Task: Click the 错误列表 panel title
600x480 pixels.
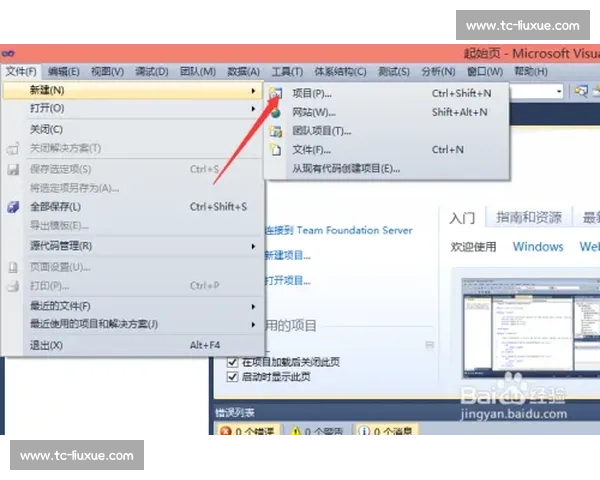Action: (x=235, y=413)
